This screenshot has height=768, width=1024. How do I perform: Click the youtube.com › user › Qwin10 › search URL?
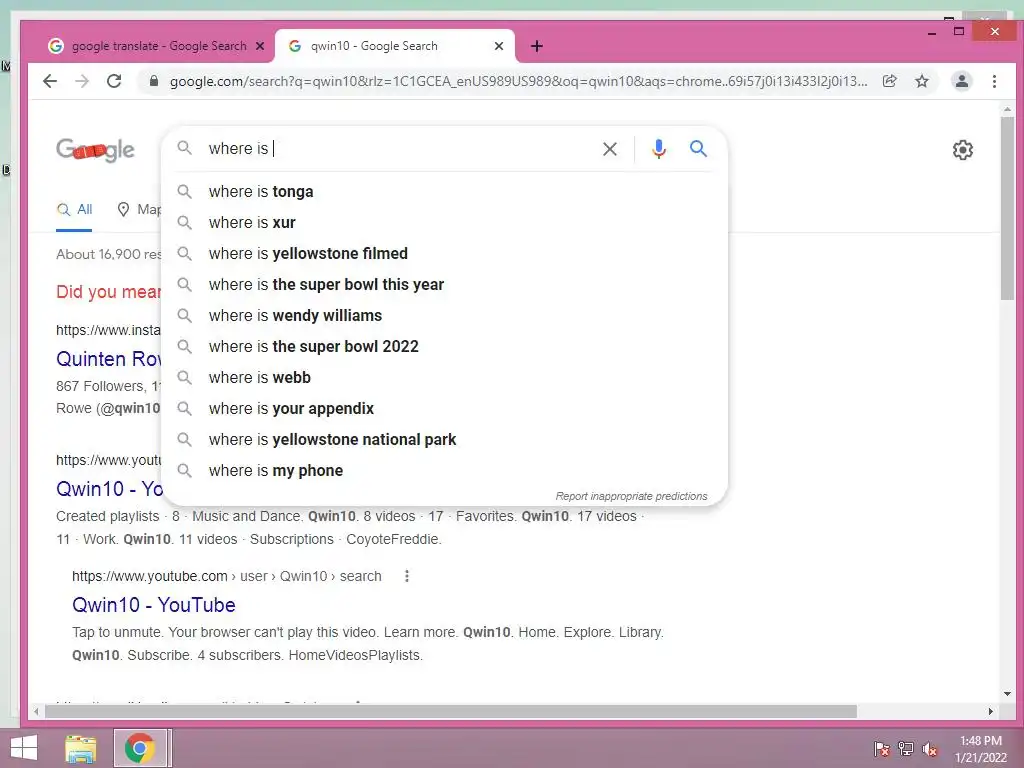[227, 576]
